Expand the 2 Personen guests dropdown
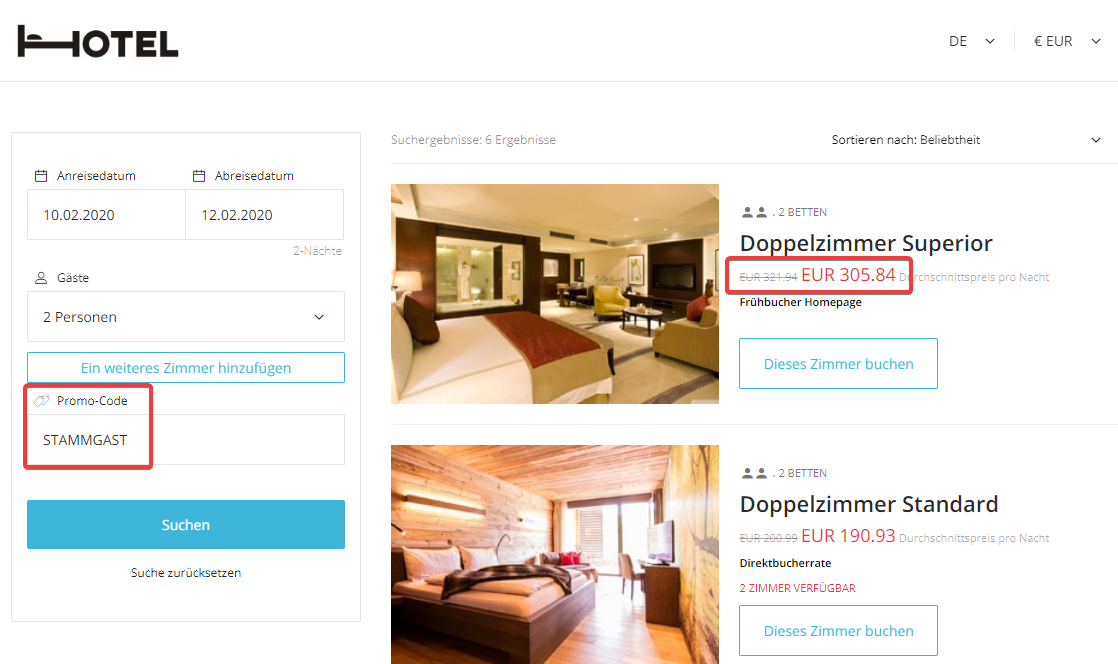This screenshot has height=664, width=1118. (185, 317)
